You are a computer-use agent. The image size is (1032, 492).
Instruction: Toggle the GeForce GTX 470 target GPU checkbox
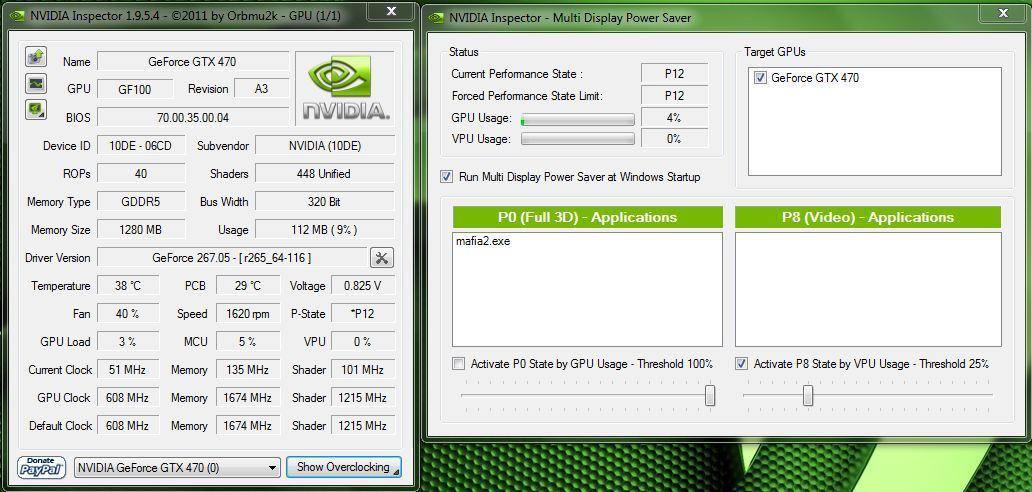[761, 78]
